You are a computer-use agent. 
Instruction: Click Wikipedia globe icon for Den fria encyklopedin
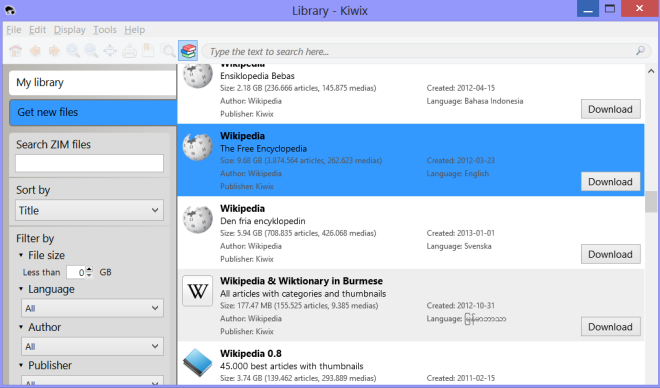coord(197,219)
